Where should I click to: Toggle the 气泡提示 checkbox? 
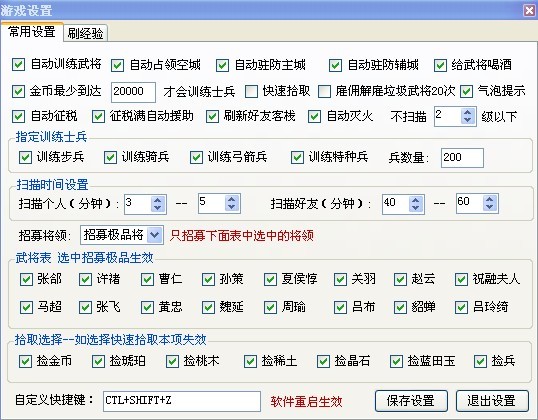466,91
